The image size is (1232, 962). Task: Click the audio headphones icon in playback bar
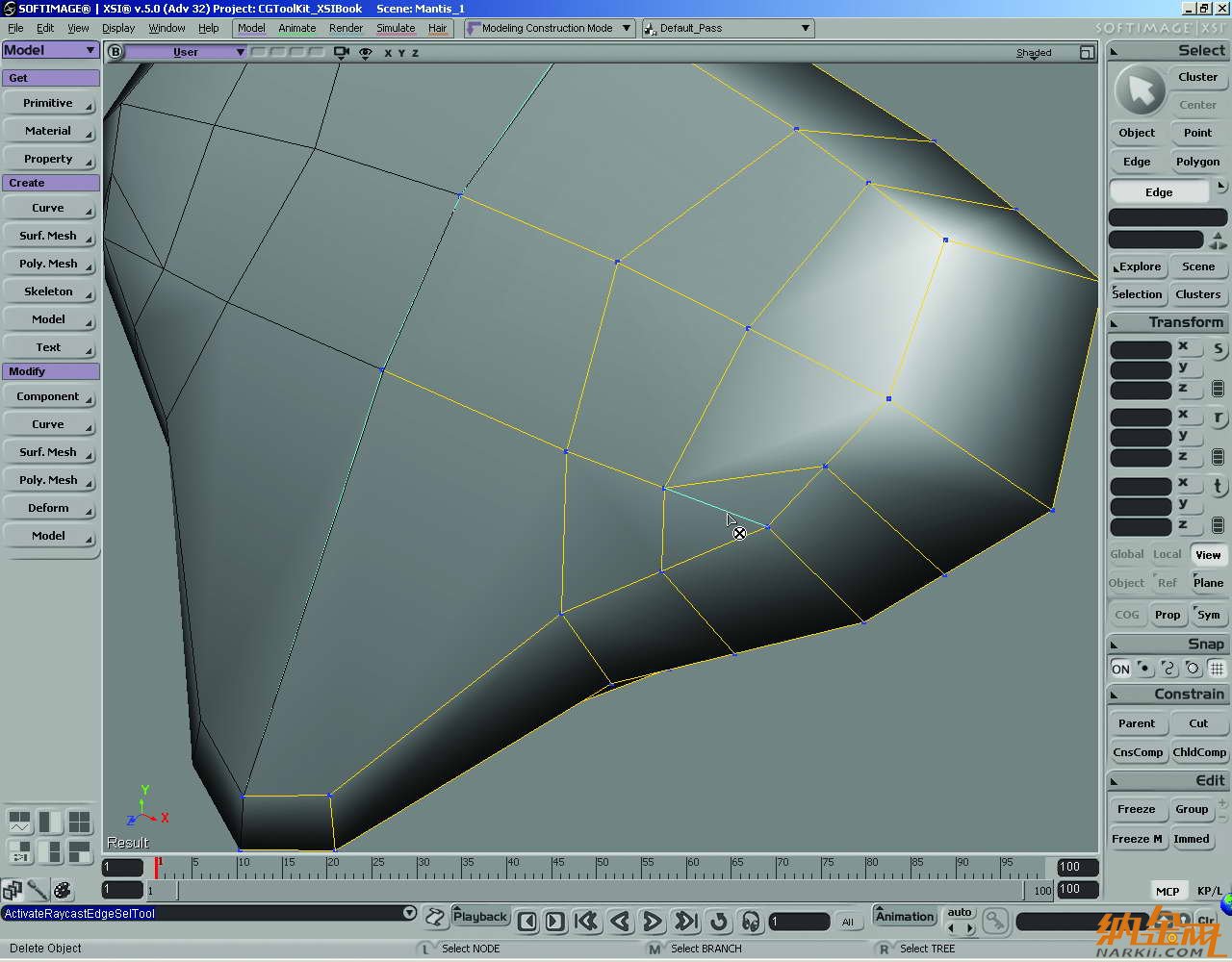pyautogui.click(x=751, y=922)
